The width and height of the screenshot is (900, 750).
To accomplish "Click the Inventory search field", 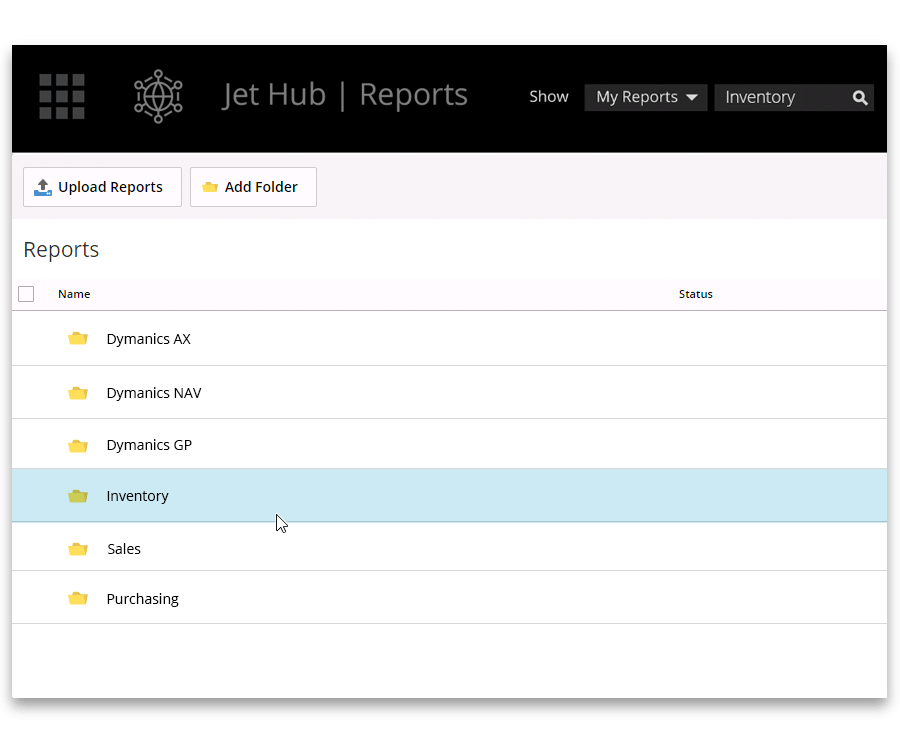I will click(x=794, y=97).
